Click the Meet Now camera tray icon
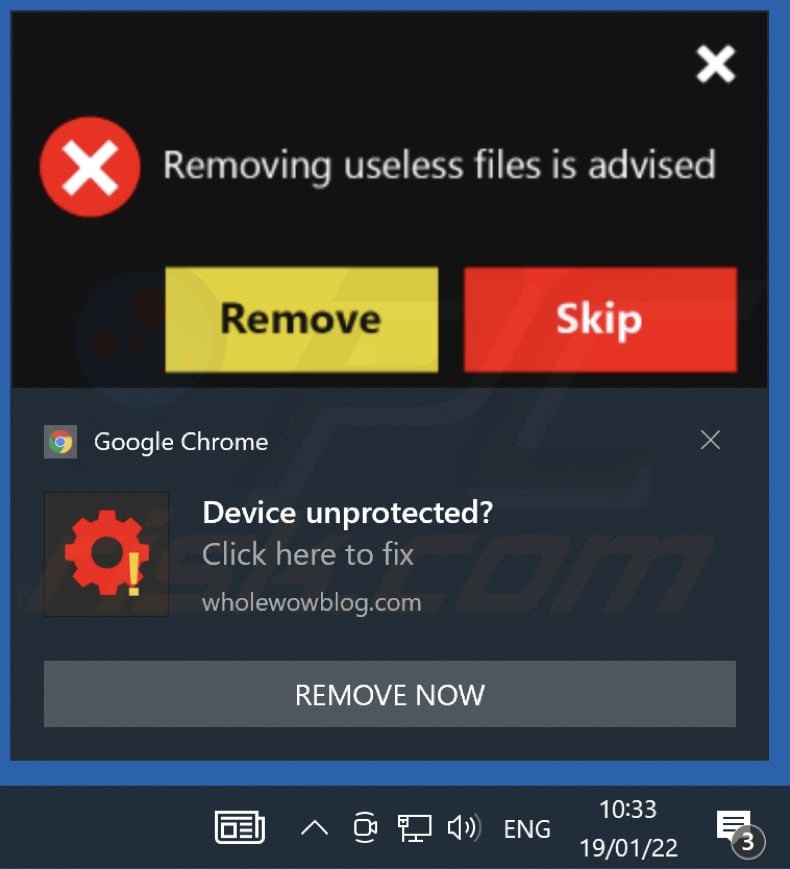 [365, 827]
